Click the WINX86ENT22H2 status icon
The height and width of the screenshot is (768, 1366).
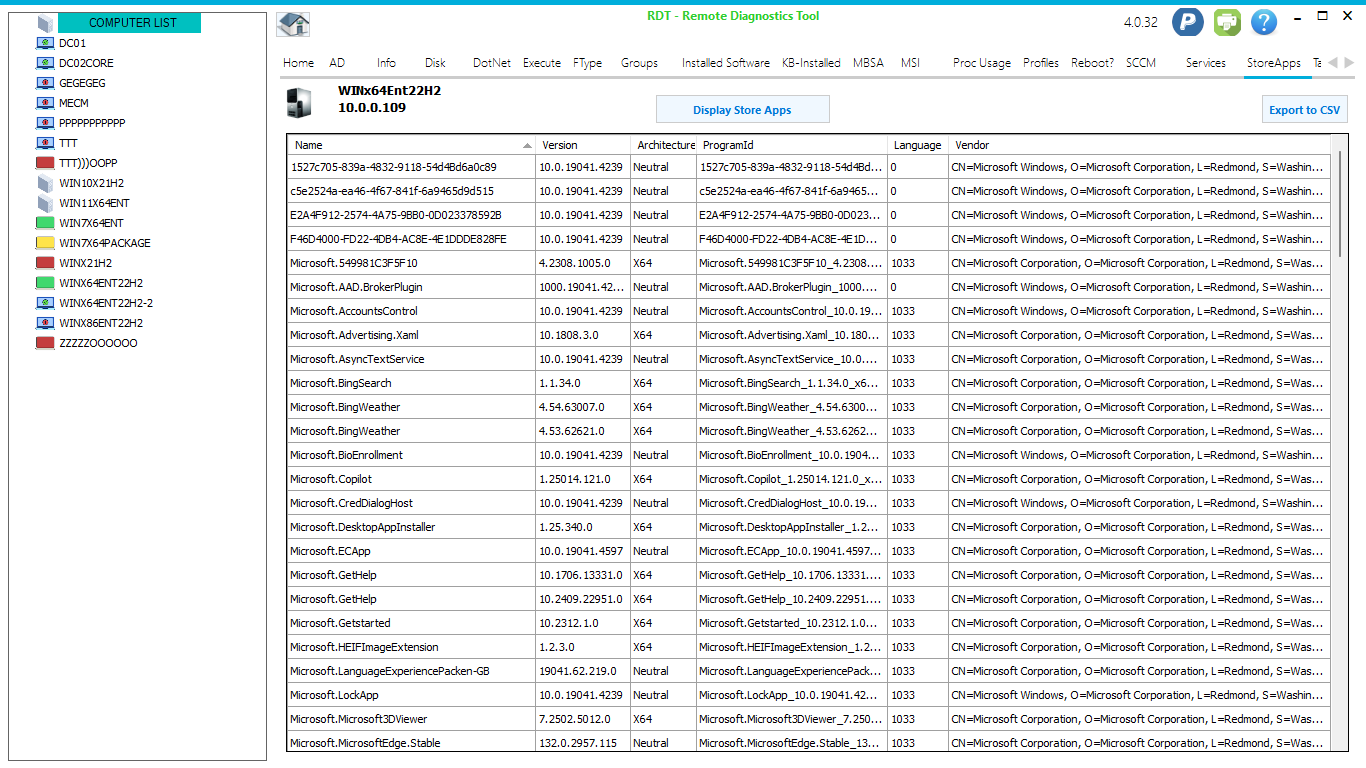coord(45,323)
